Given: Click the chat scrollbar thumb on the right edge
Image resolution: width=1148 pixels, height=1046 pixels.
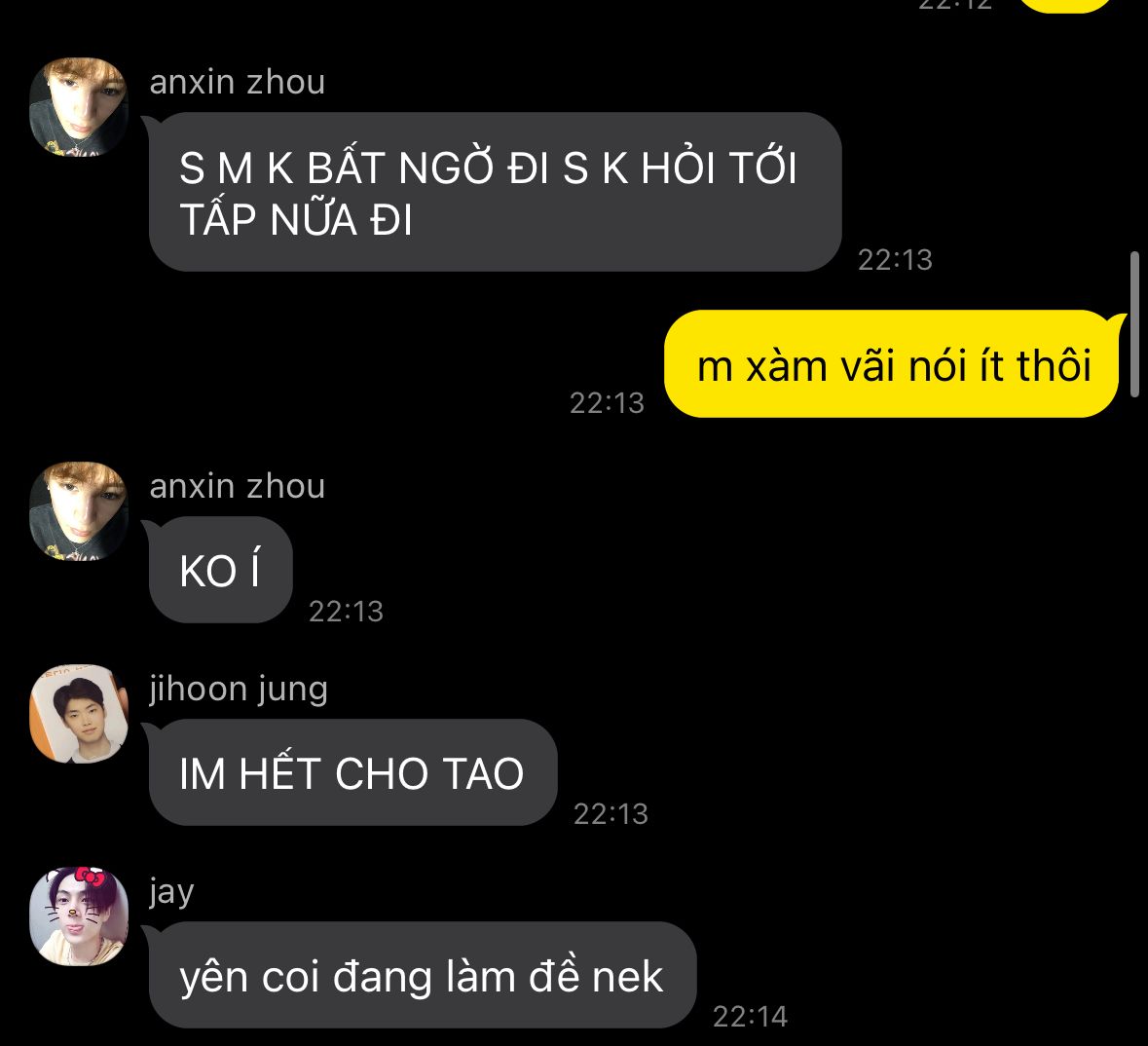Looking at the screenshot, I should pos(1134,324).
